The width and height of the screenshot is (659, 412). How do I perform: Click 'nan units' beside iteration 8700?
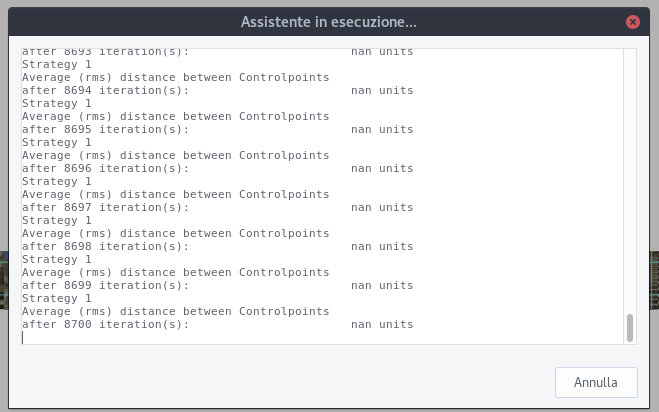click(382, 325)
